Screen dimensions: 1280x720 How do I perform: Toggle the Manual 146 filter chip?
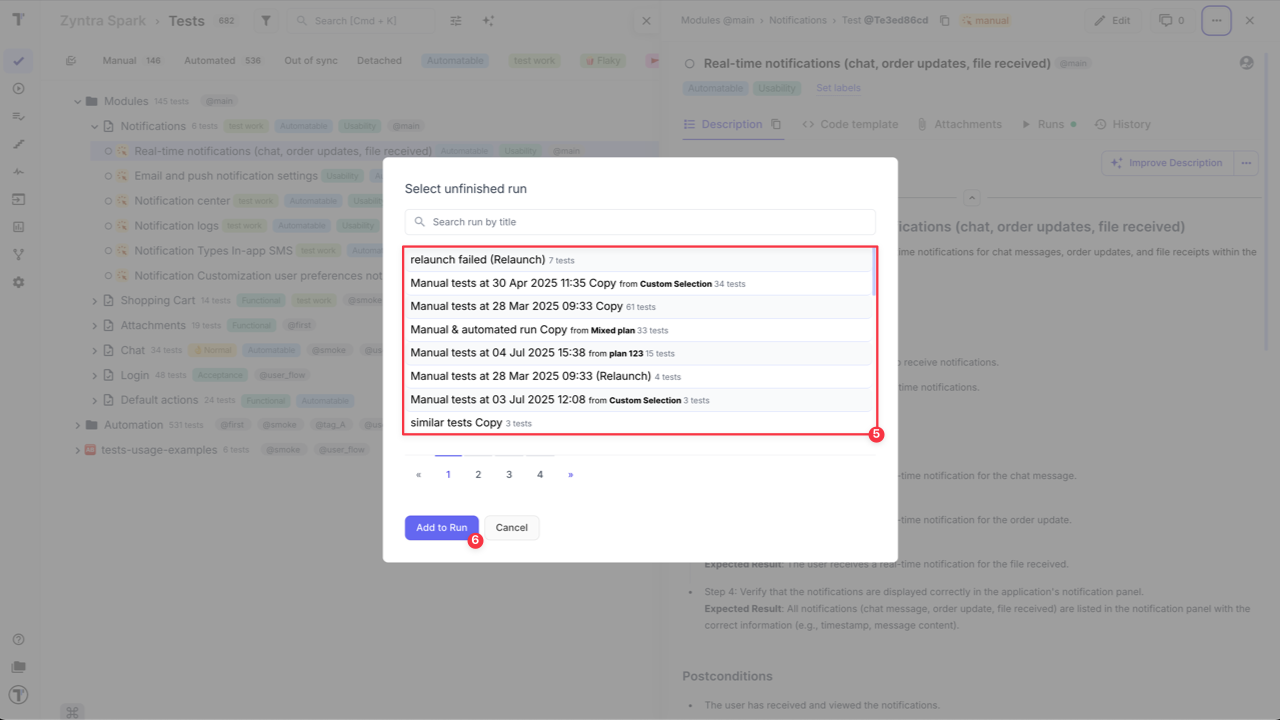tap(132, 60)
